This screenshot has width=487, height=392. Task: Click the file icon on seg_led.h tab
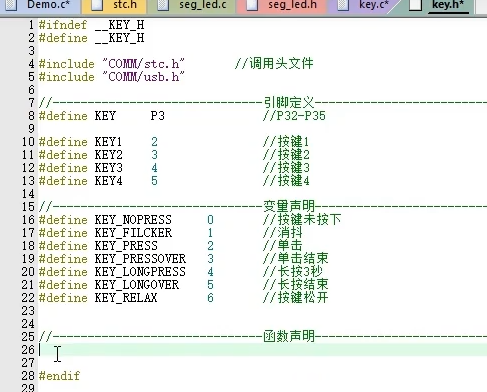252,5
